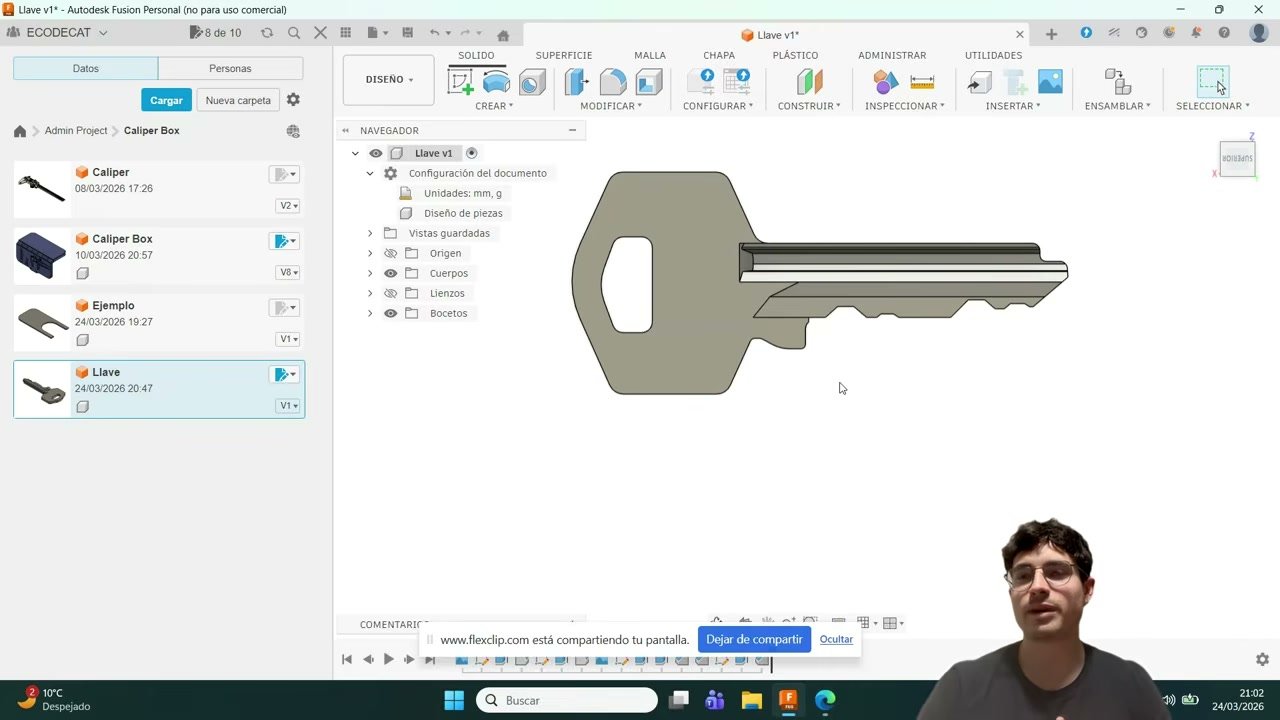
Task: Click Dejar de compartir button
Action: tap(754, 639)
